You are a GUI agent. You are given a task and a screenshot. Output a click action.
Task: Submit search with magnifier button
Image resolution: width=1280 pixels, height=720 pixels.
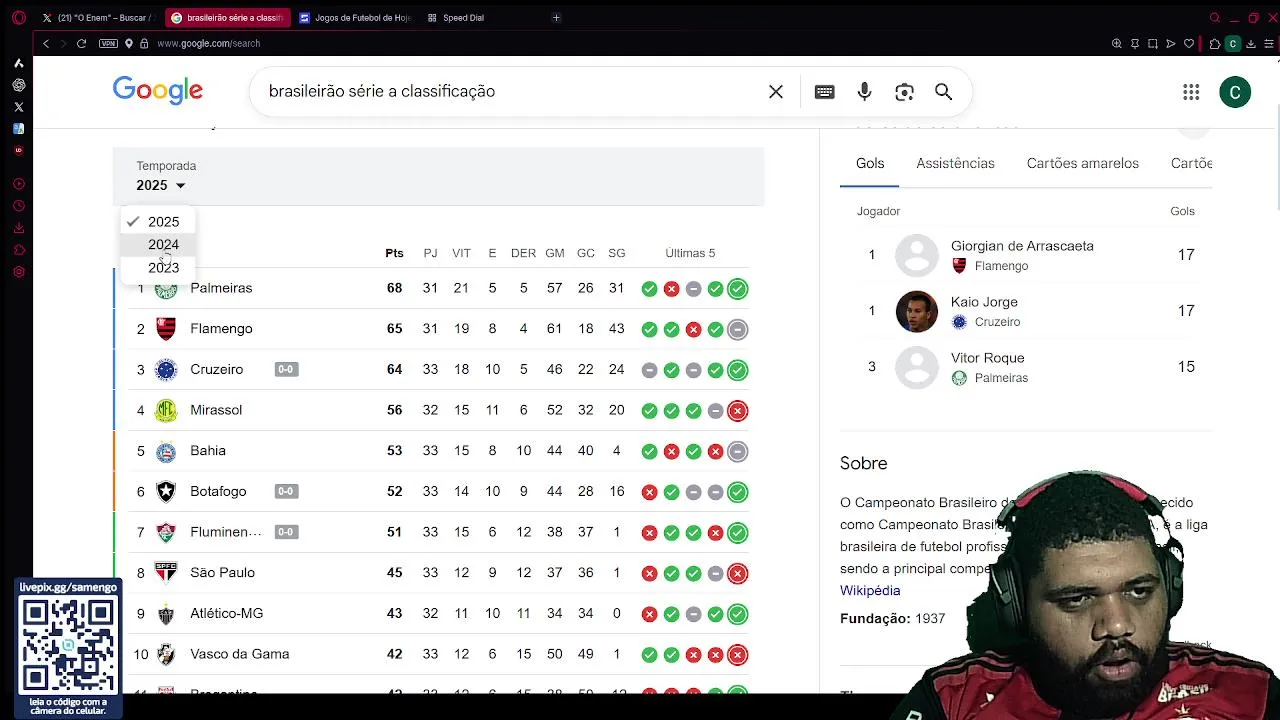pyautogui.click(x=943, y=91)
